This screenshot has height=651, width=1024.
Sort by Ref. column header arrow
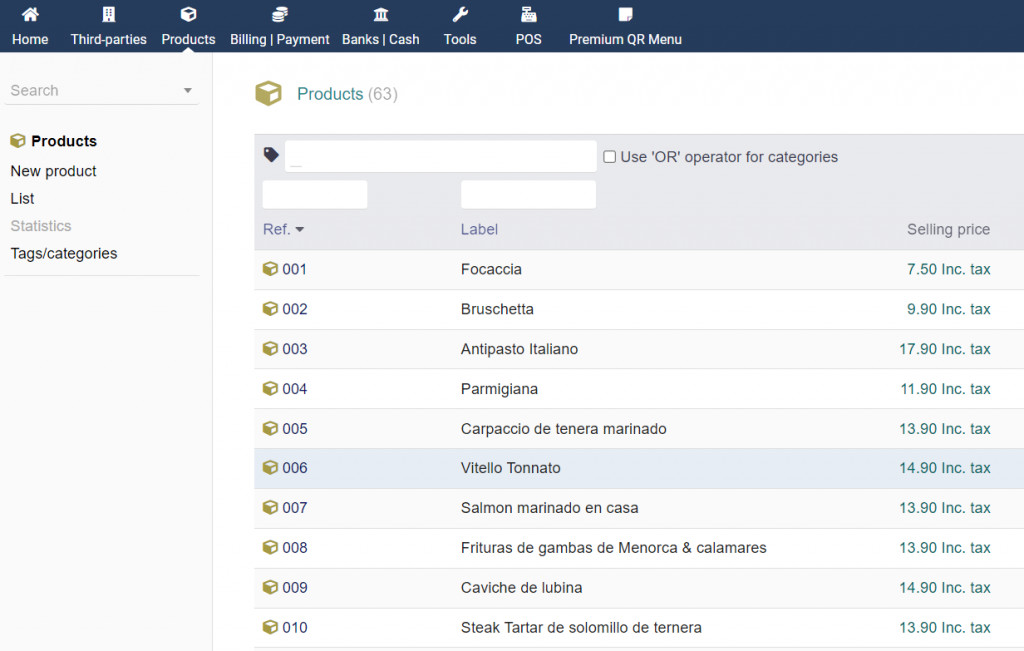coord(300,230)
